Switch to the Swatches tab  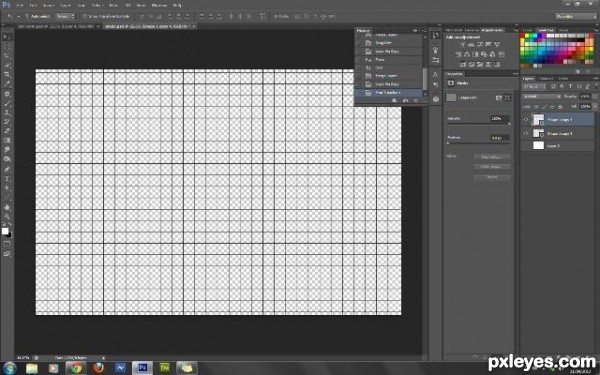point(545,30)
